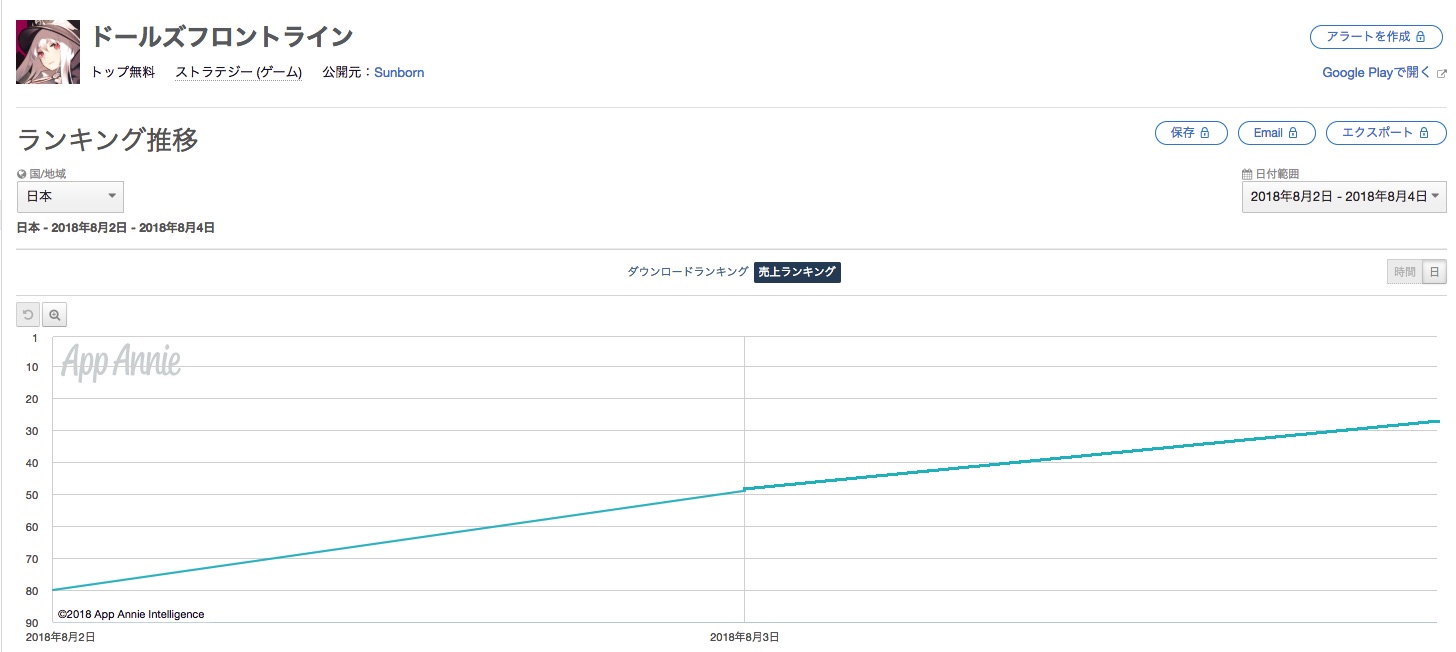Open the Google Playで開く link
This screenshot has height=652, width=1456.
[1377, 73]
